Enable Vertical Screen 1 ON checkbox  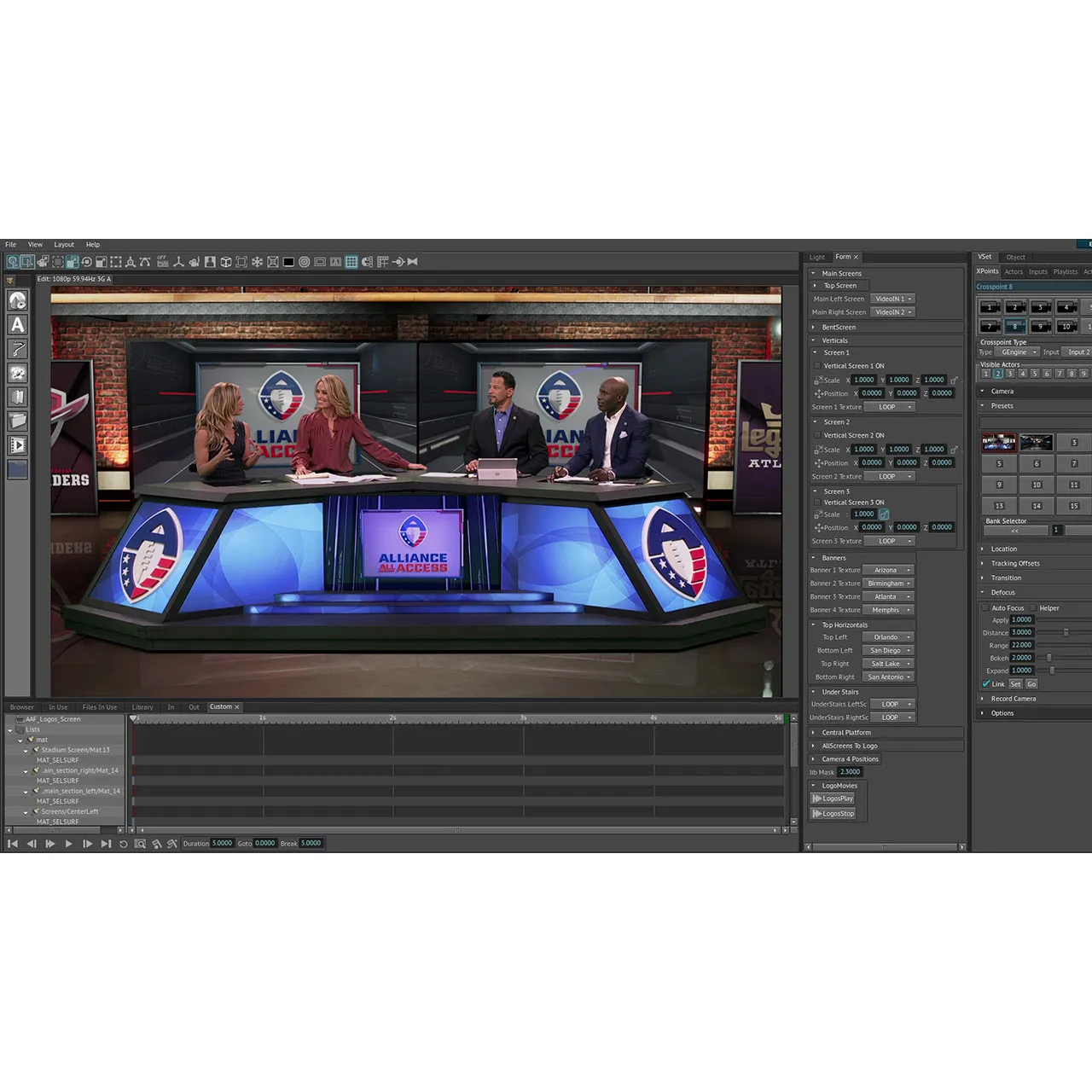pos(817,366)
